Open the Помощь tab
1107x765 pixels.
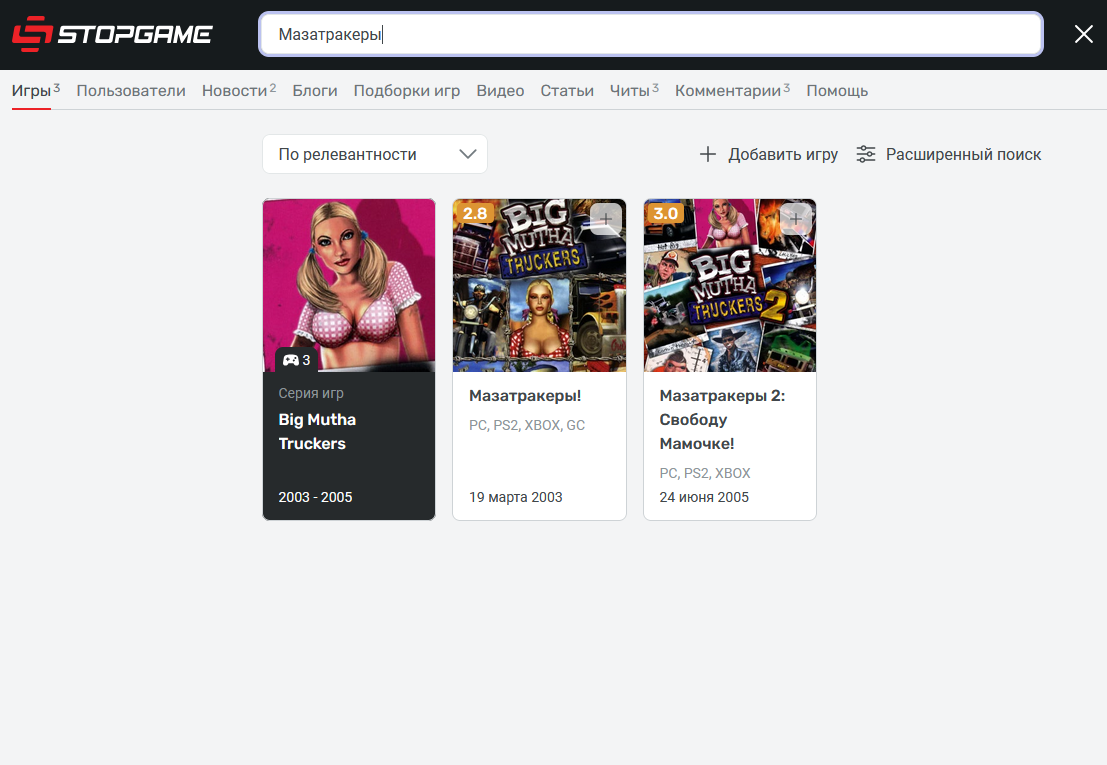tap(837, 91)
